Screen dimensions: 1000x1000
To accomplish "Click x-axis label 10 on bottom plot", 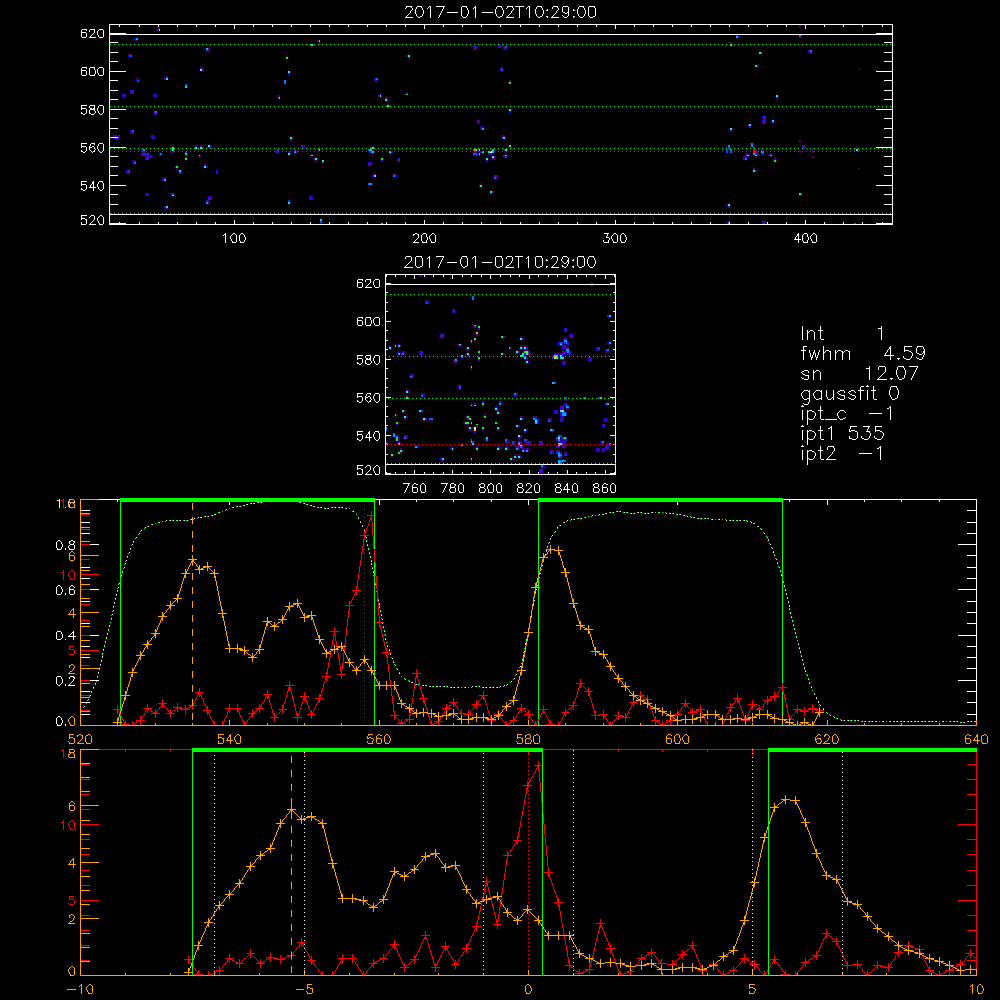I will click(976, 990).
